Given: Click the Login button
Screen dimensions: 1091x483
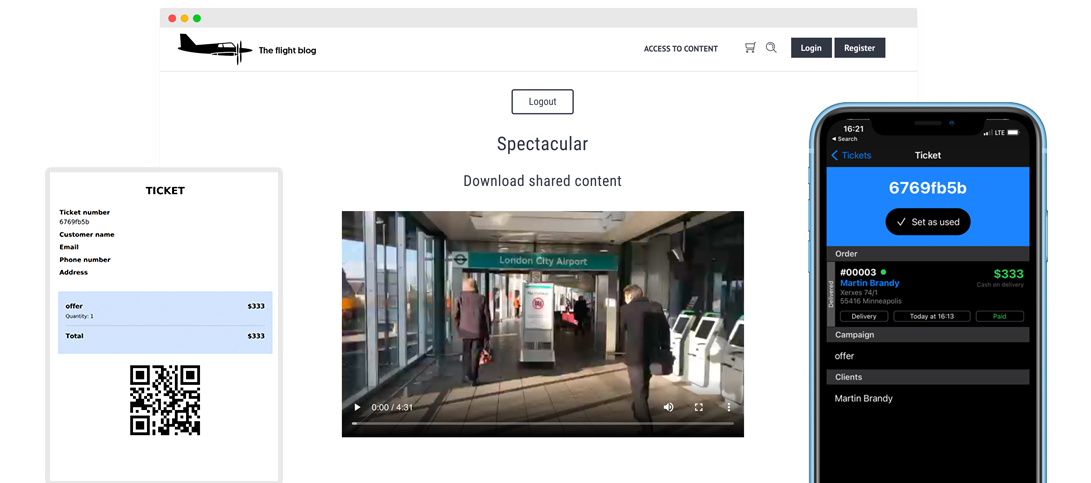Looking at the screenshot, I should tap(811, 48).
